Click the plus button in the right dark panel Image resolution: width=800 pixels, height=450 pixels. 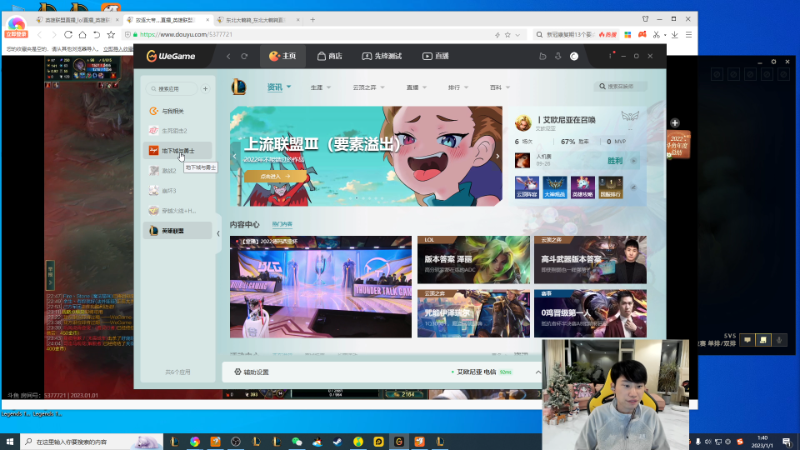(675, 123)
